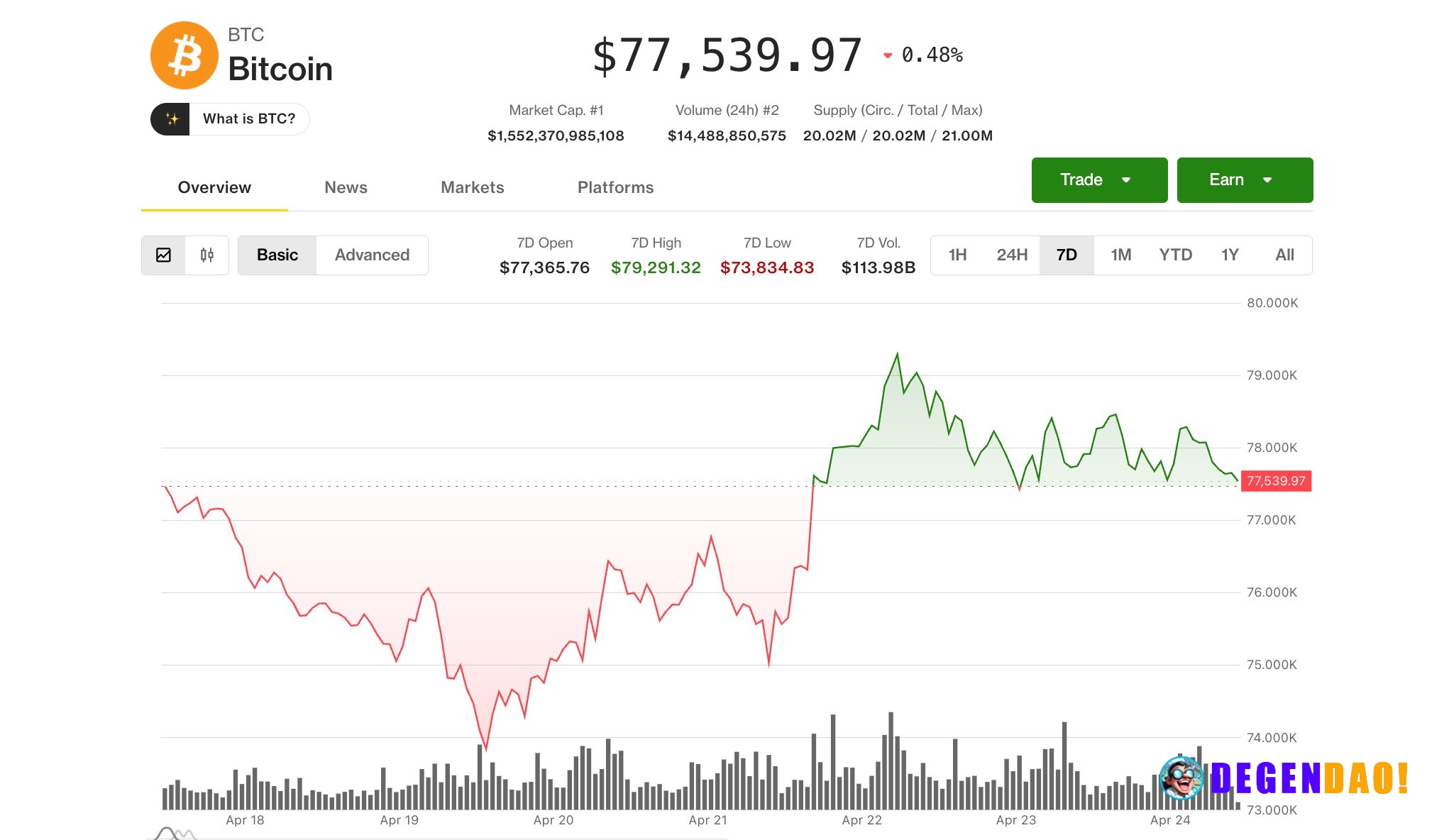
Task: Open the Trade dropdown
Action: 1098,179
